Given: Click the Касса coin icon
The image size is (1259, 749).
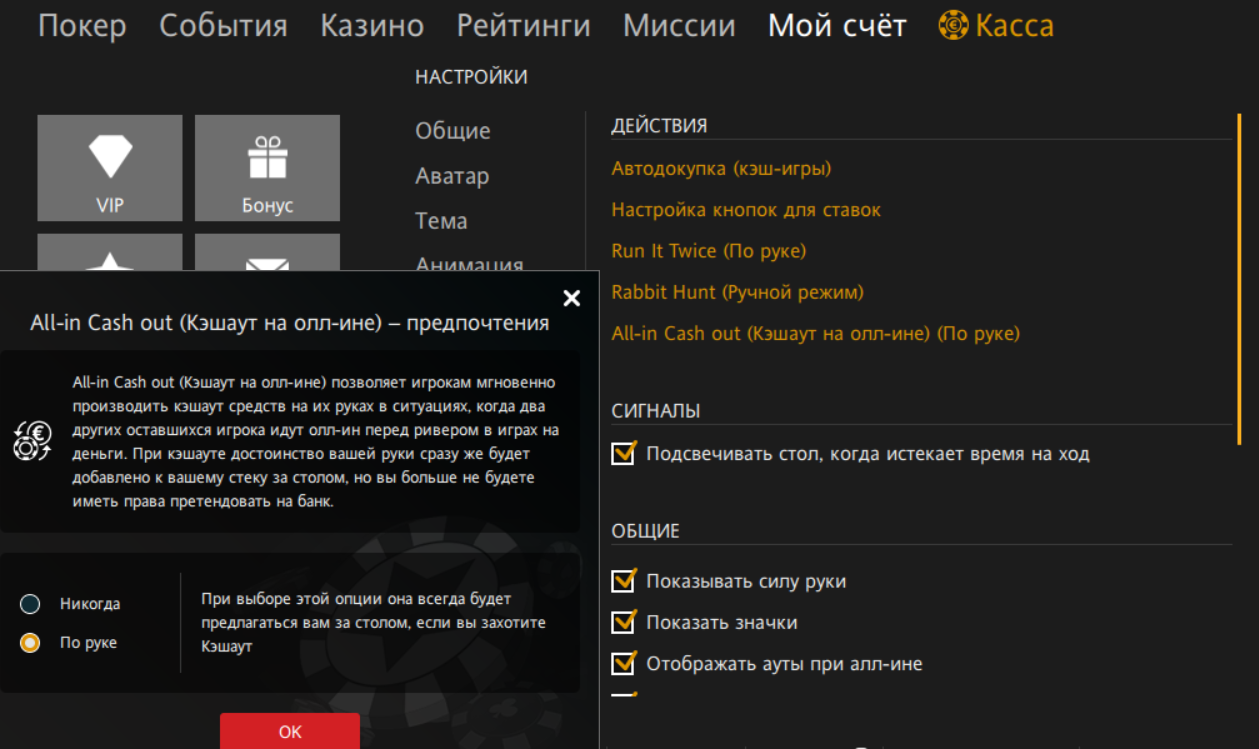Looking at the screenshot, I should click(953, 26).
